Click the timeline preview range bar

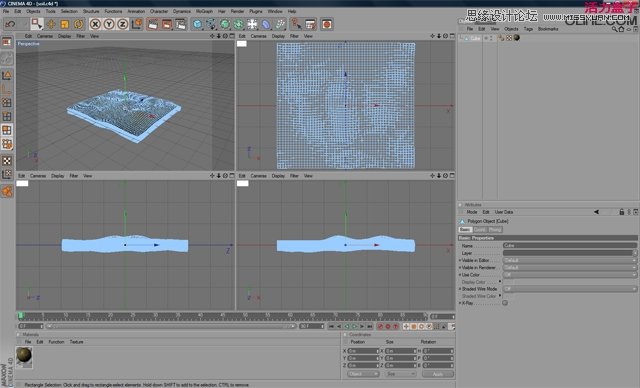point(171,326)
